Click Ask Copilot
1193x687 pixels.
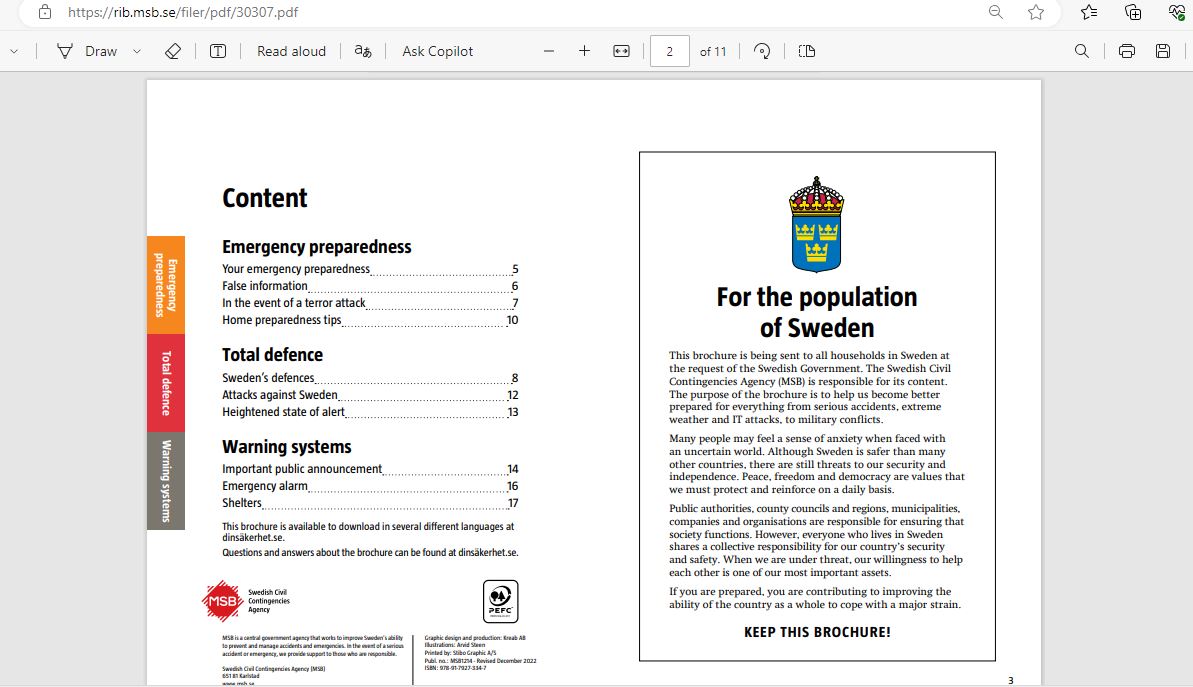click(437, 51)
